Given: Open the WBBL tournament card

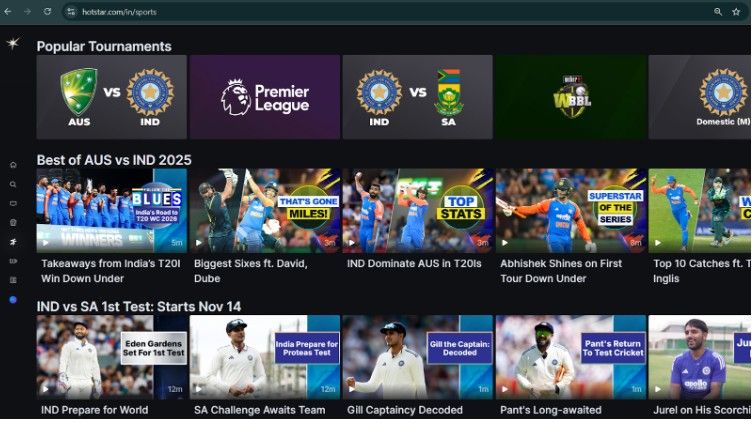Looking at the screenshot, I should click(571, 97).
